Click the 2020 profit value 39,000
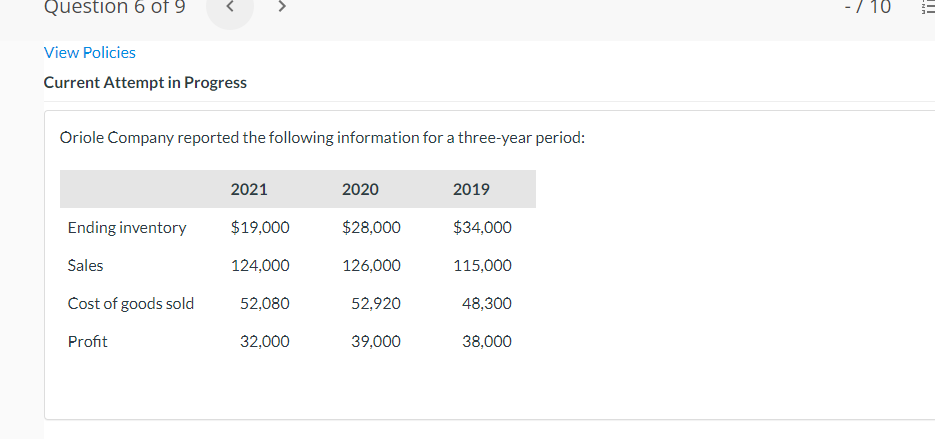The width and height of the screenshot is (935, 439). (x=376, y=342)
